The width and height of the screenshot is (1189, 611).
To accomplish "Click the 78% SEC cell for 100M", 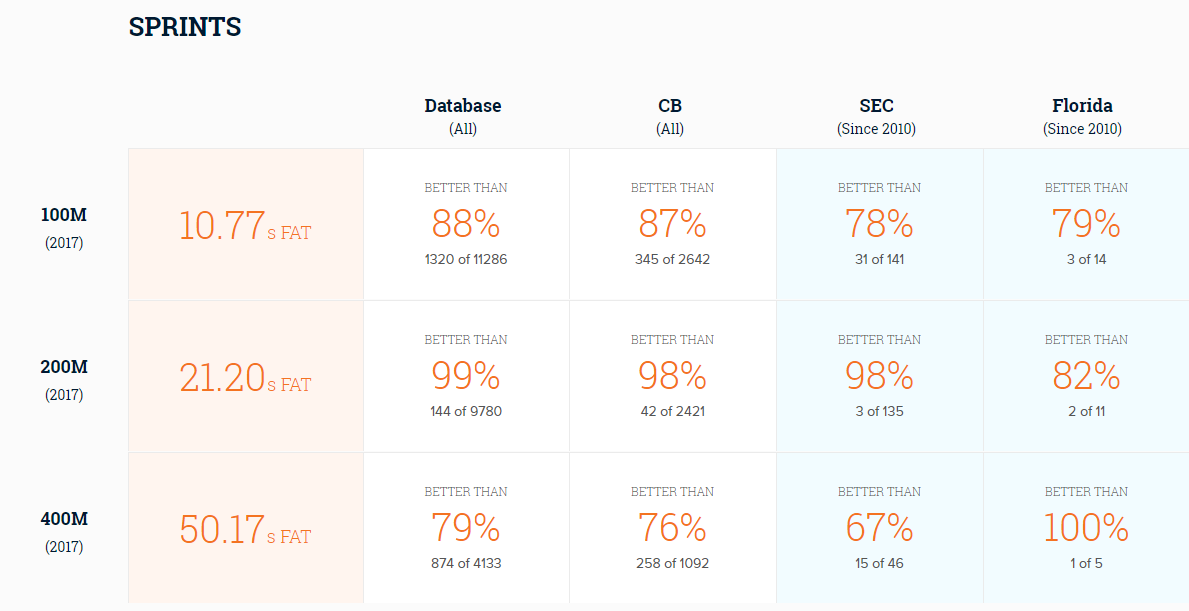I will point(880,224).
